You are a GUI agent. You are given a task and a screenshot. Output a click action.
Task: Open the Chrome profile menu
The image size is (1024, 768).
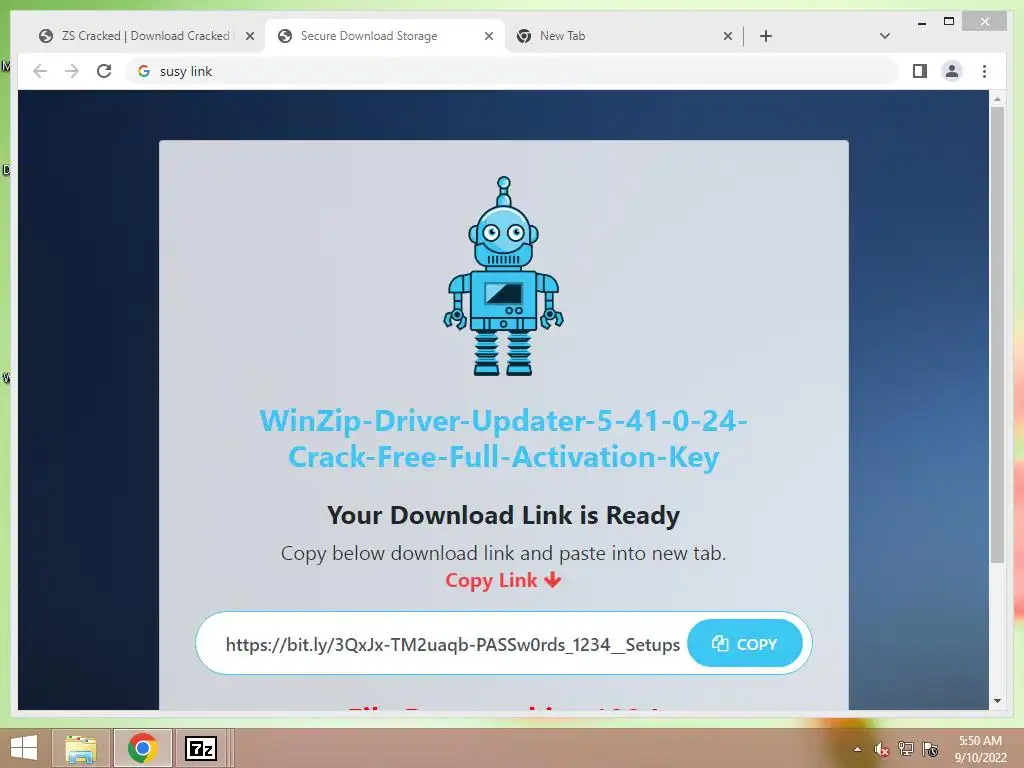(x=952, y=71)
